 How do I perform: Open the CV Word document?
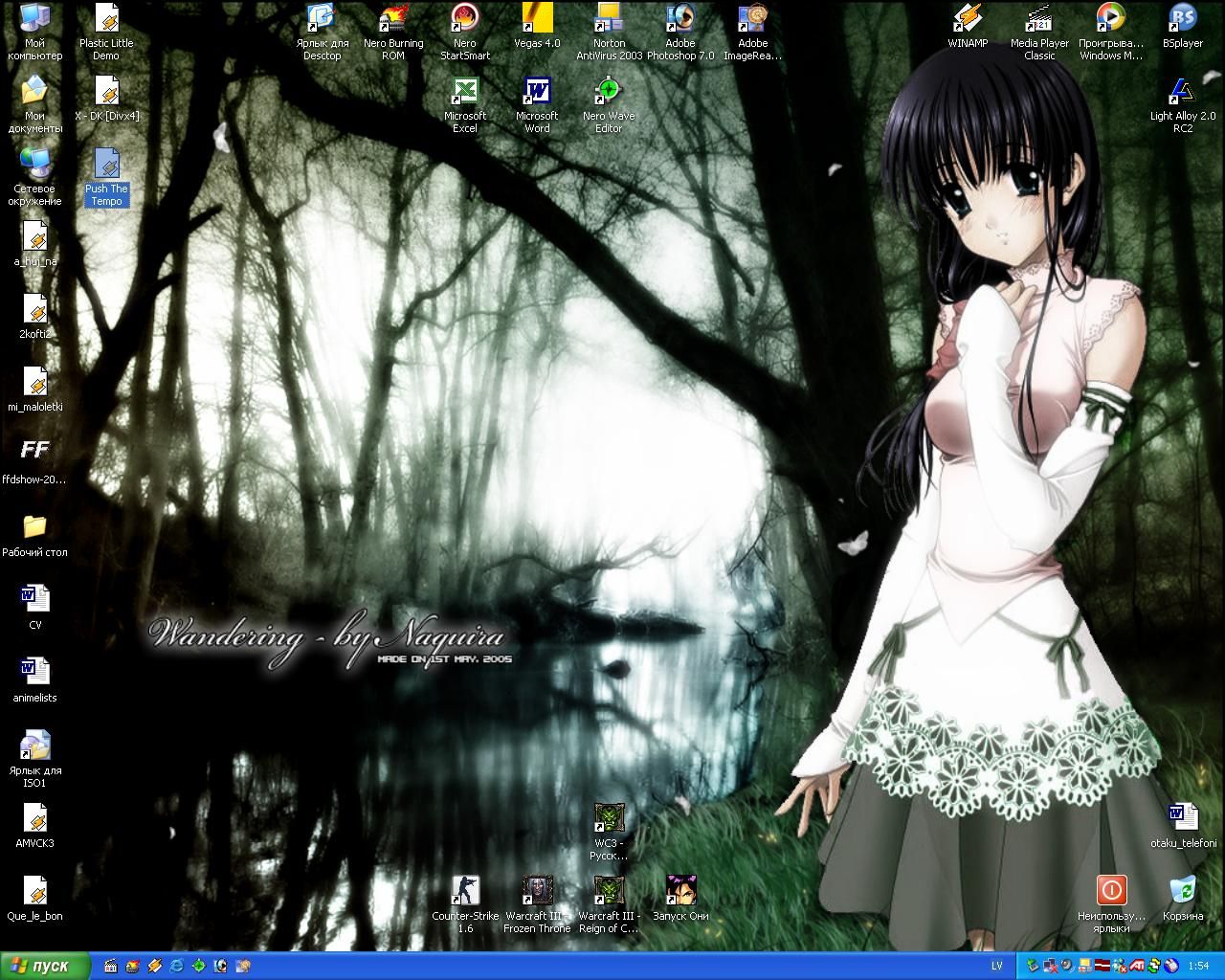click(34, 609)
